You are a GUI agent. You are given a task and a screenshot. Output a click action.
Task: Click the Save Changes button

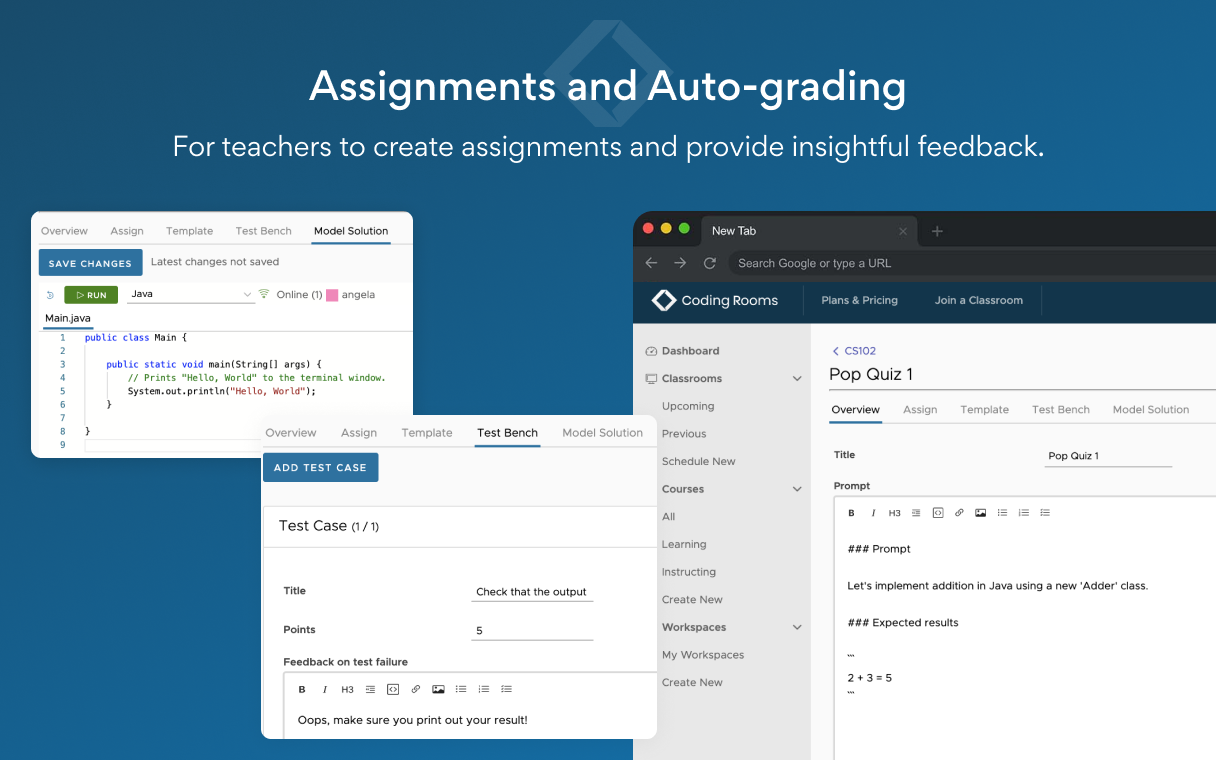(91, 263)
